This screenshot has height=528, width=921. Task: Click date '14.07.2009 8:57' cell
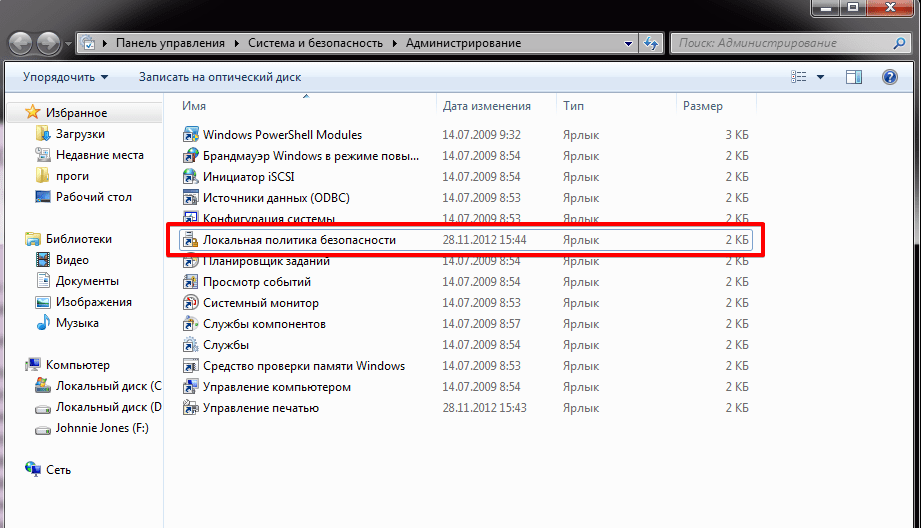(481, 324)
